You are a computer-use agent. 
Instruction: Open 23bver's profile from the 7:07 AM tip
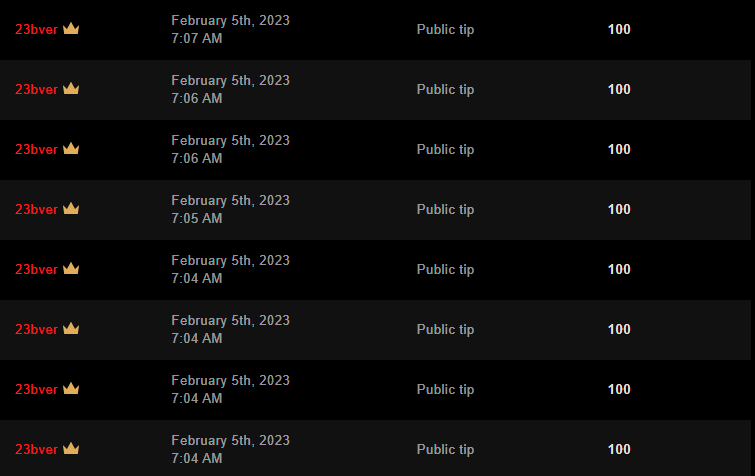click(36, 30)
